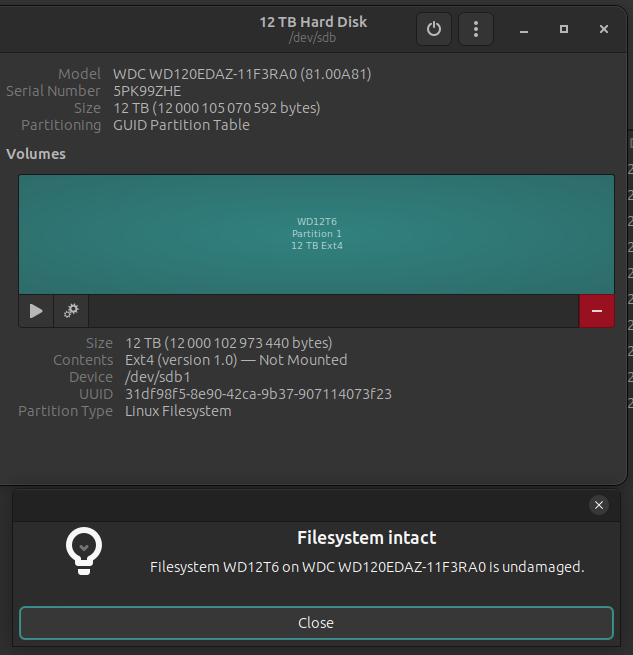633x655 pixels.
Task: Close the Disks window
Action: tap(604, 29)
